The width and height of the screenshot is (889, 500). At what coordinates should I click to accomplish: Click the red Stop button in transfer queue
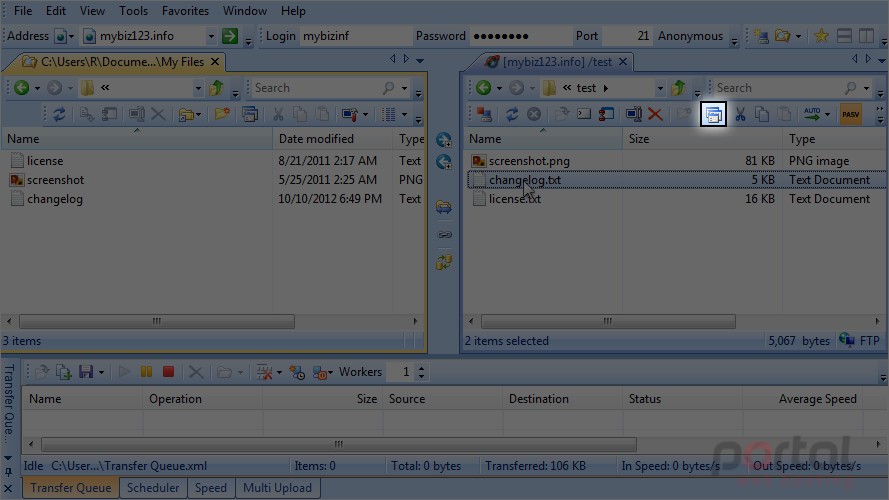168,372
